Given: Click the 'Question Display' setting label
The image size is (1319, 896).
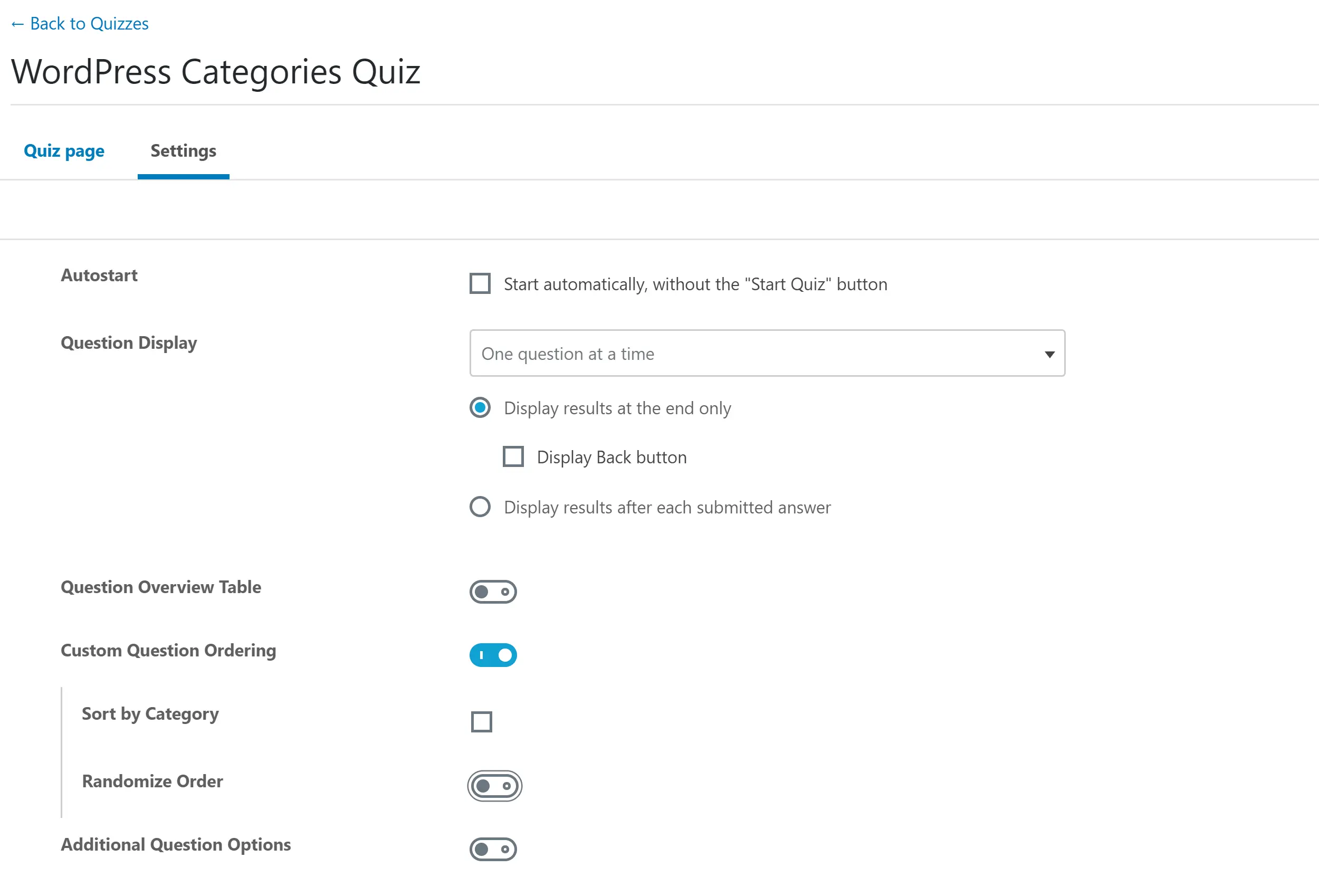Looking at the screenshot, I should pos(129,343).
